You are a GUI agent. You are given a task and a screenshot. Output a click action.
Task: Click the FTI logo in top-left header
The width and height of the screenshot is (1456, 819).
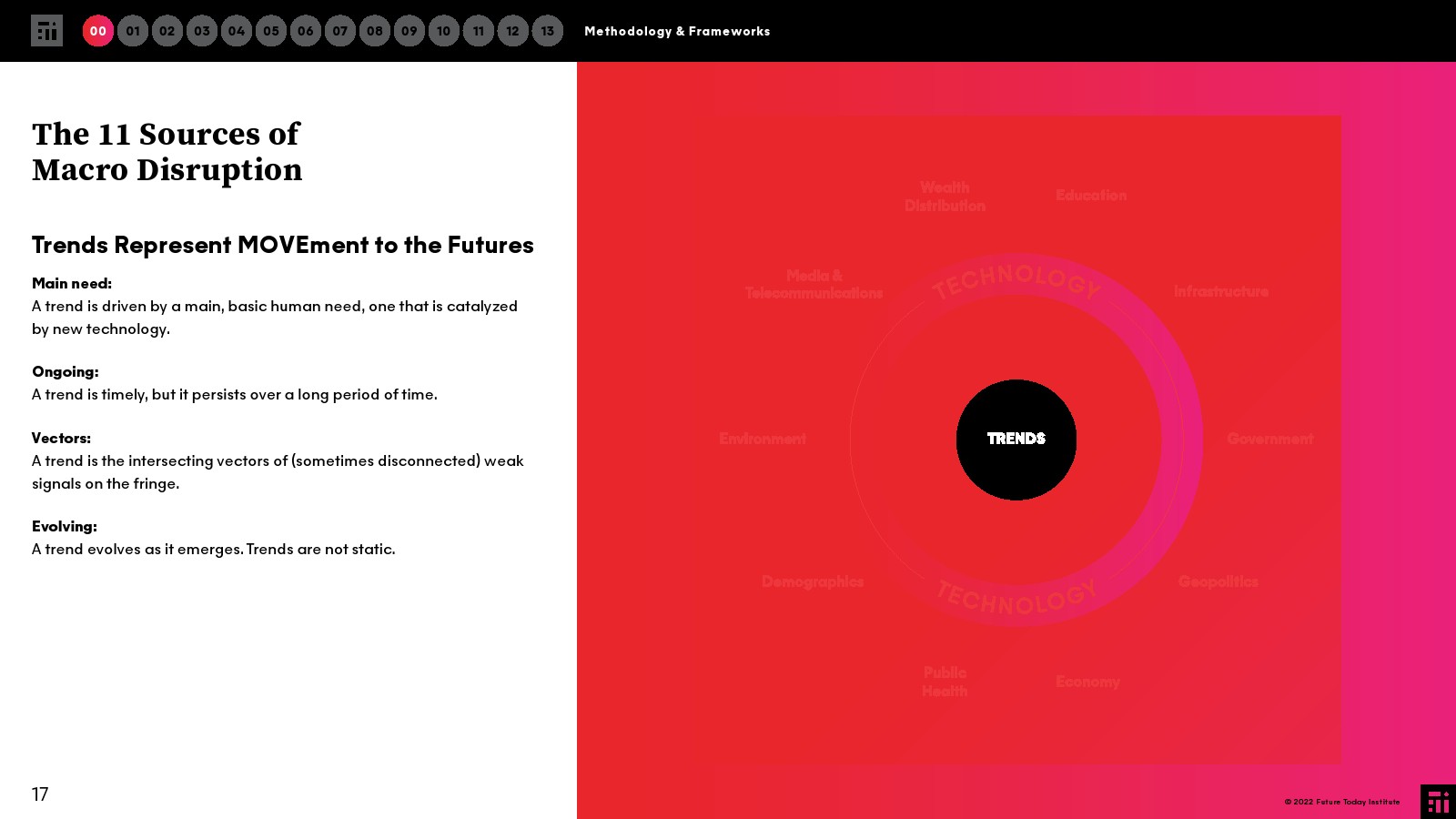[46, 31]
